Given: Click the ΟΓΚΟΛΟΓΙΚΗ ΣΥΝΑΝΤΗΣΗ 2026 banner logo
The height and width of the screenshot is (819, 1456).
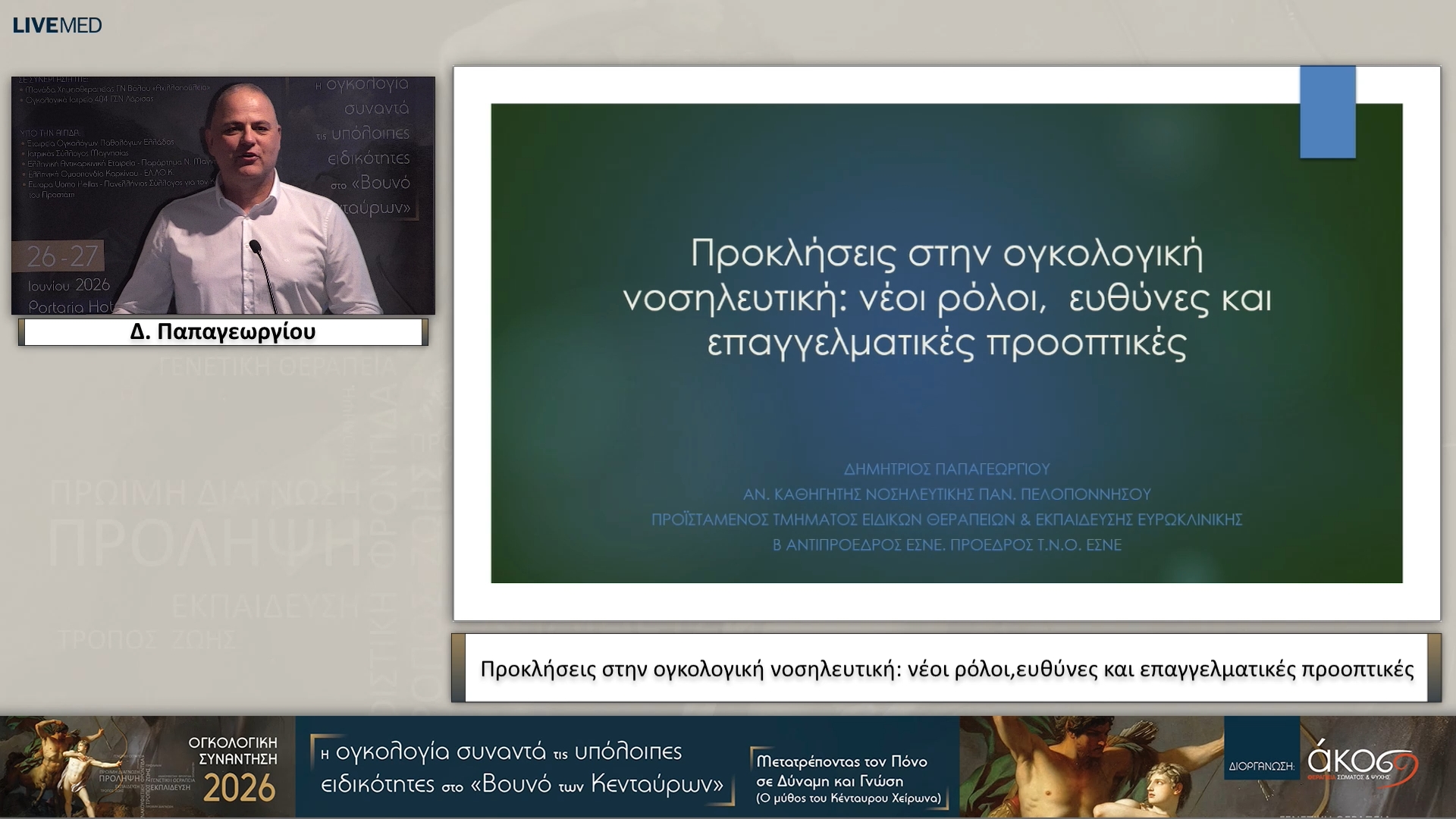Looking at the screenshot, I should pyautogui.click(x=234, y=767).
